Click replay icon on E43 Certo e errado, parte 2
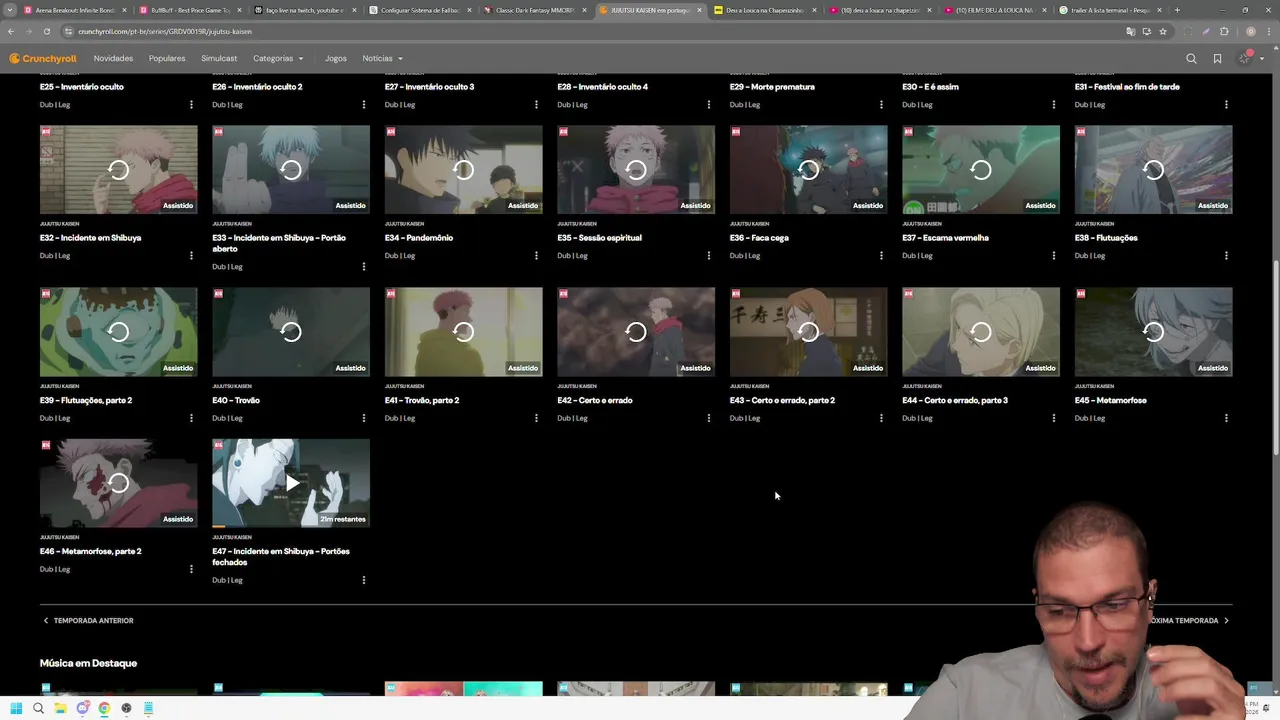 [x=808, y=332]
